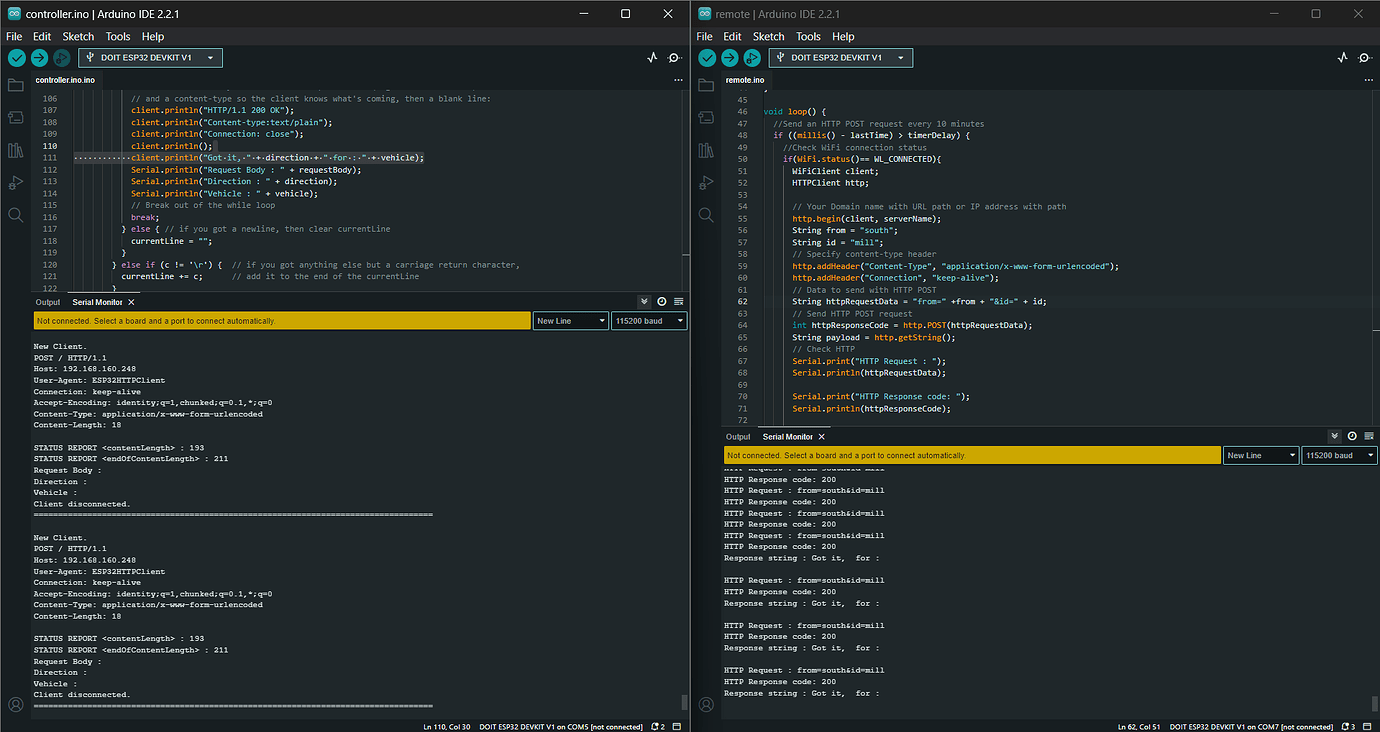Toggle autoscroll in controller Serial Monitor
The width and height of the screenshot is (1380, 732).
click(x=644, y=301)
